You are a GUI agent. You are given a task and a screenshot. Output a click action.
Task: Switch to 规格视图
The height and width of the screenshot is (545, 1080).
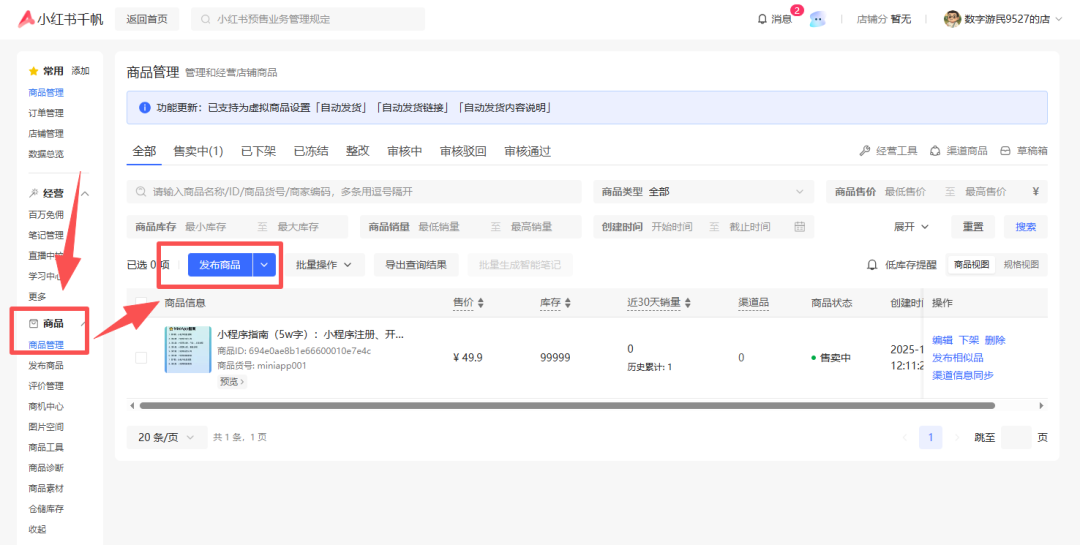[x=1021, y=265]
